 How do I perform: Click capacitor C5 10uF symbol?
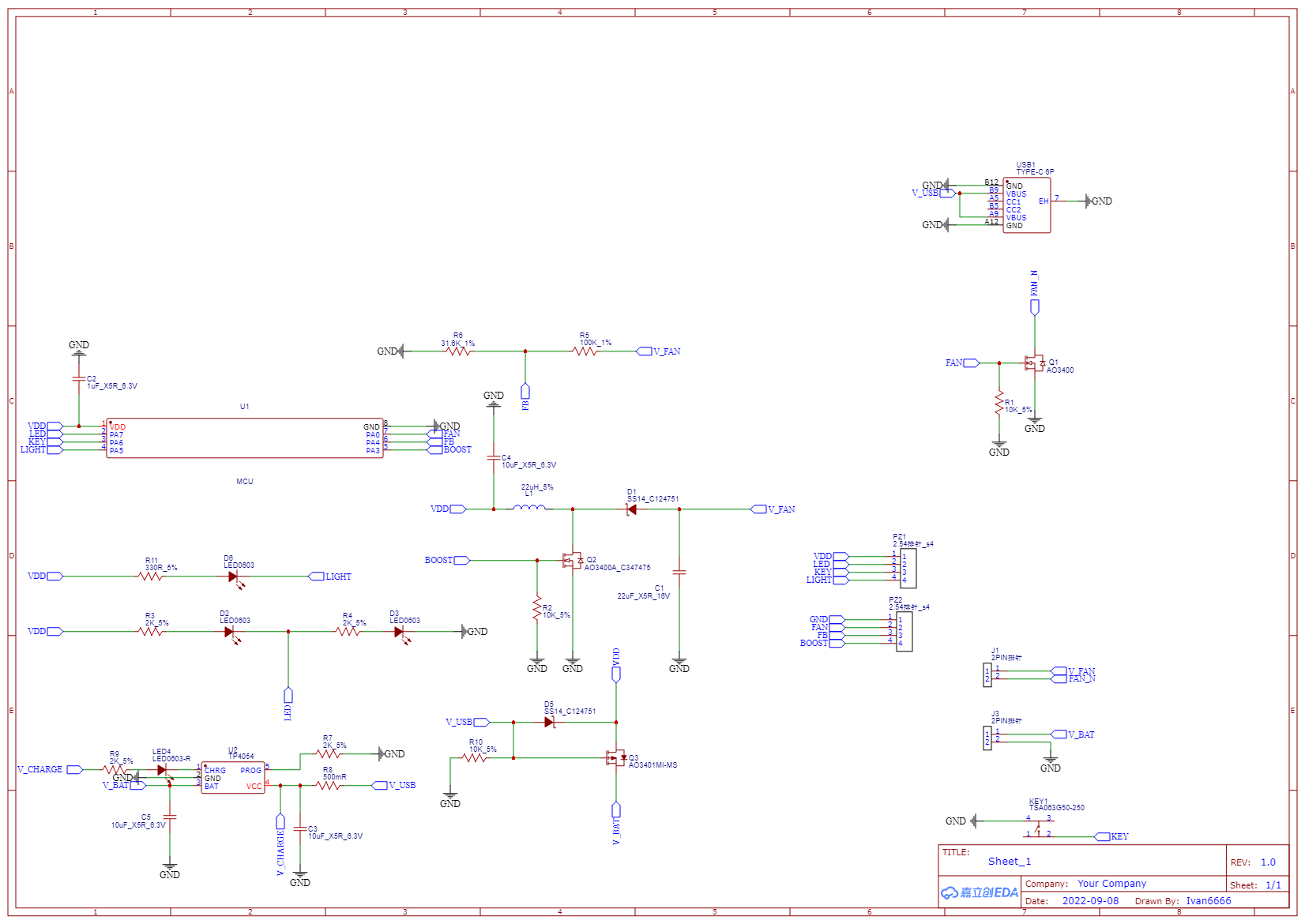(169, 817)
